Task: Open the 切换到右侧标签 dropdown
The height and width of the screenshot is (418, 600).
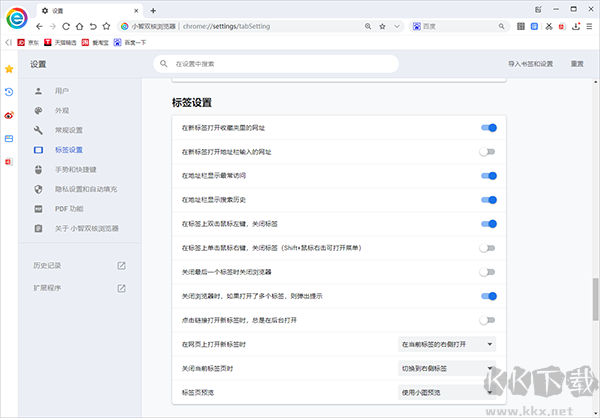Action: click(447, 368)
